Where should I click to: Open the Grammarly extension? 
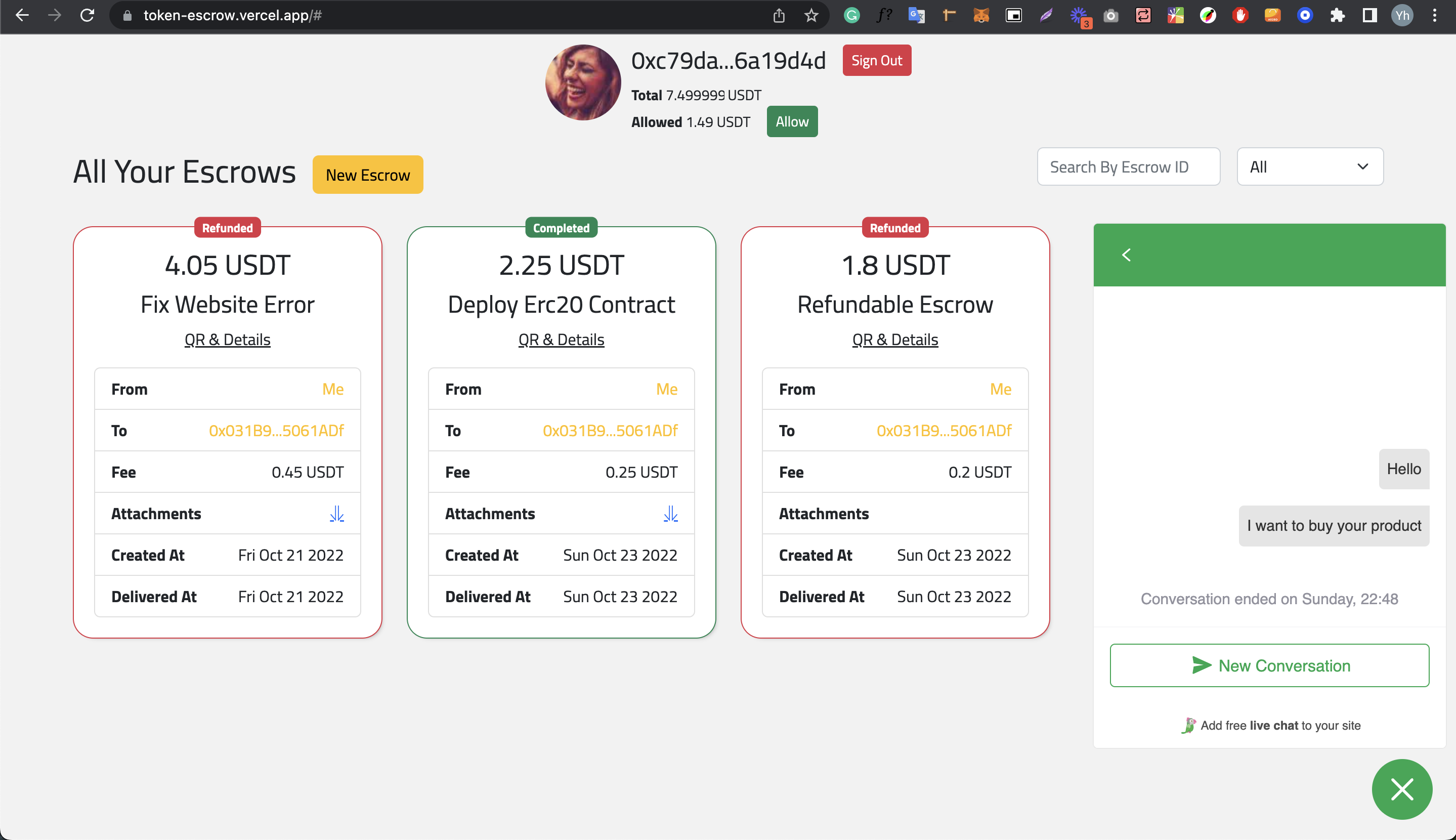point(851,15)
